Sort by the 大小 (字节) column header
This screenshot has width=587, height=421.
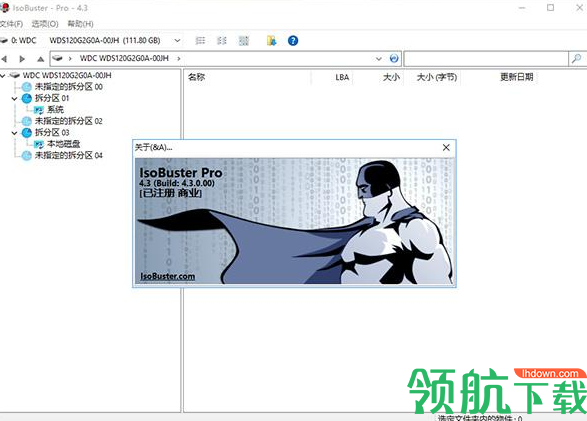tap(437, 77)
